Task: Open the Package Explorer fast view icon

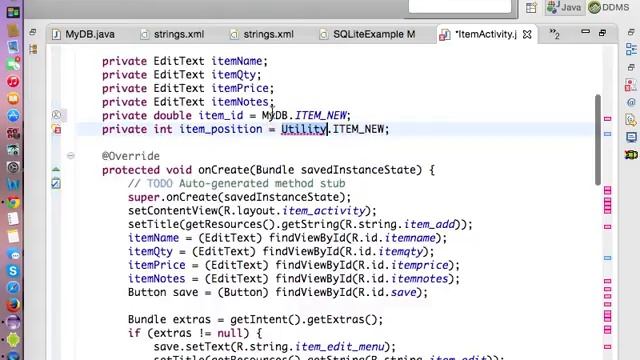Action: (x=33, y=49)
